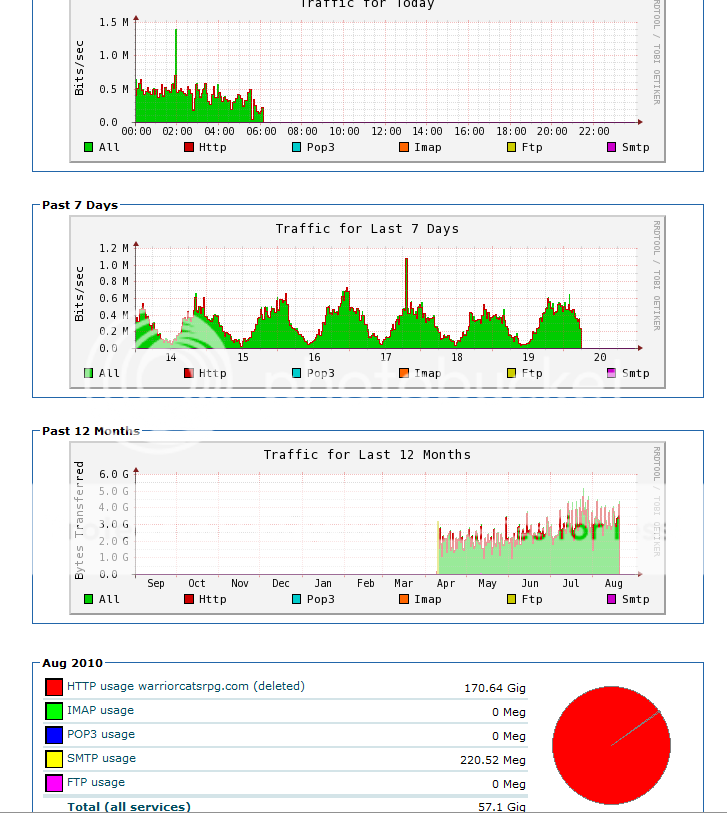Click orange Imap legend icon in Today graph
This screenshot has width=727, height=814.
(404, 147)
